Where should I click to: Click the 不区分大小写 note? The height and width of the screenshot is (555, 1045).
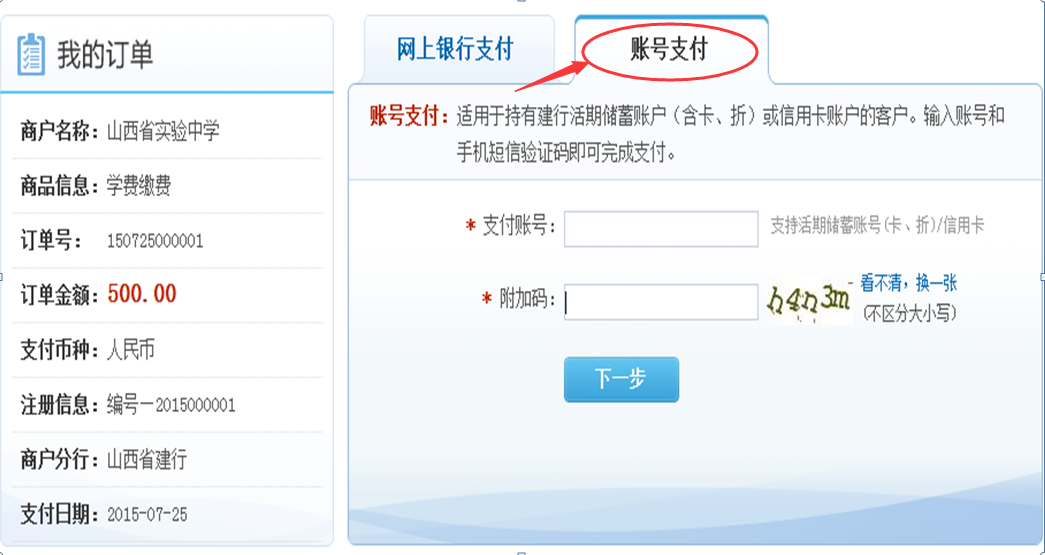click(x=909, y=313)
